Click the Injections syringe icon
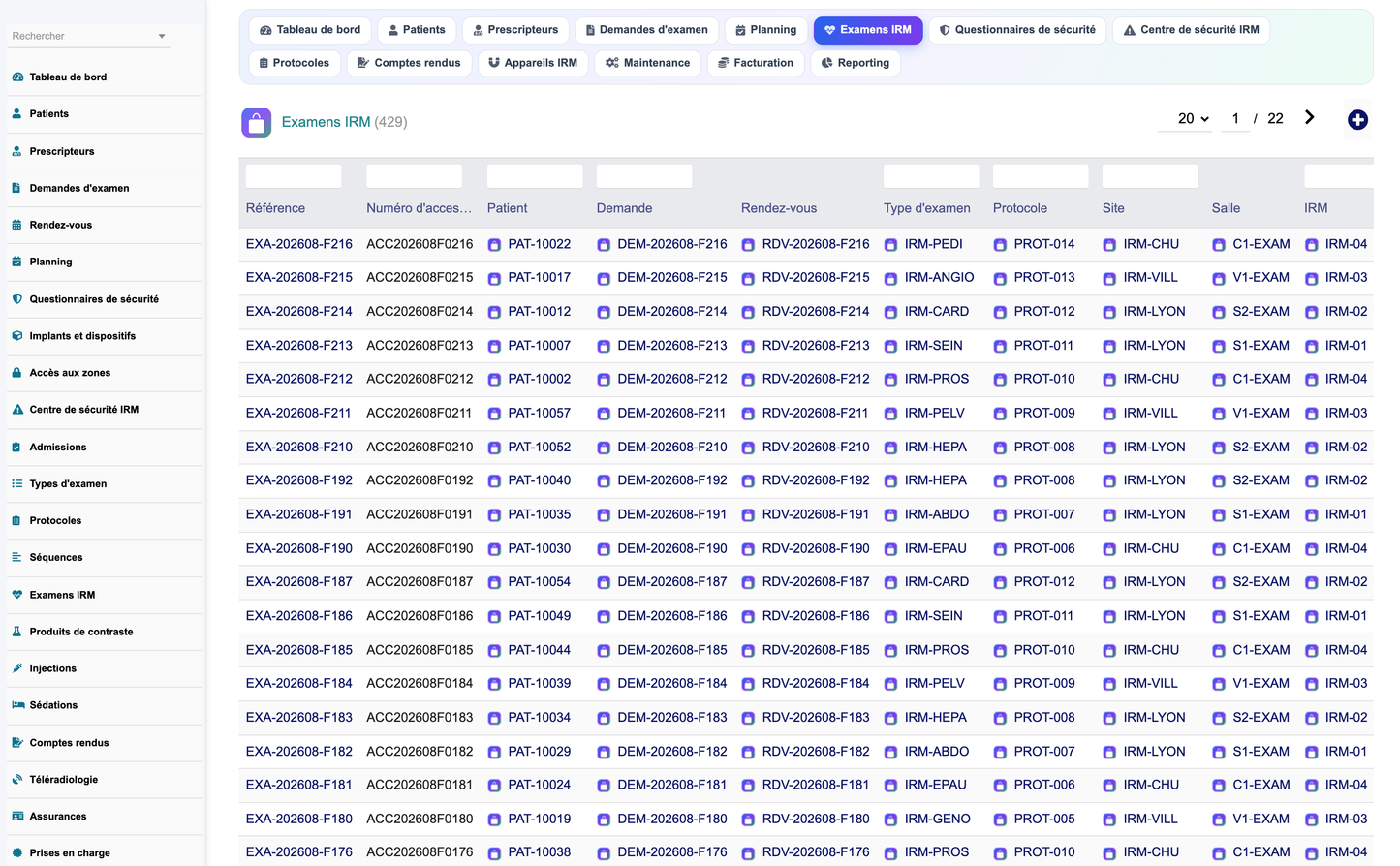 click(x=17, y=668)
